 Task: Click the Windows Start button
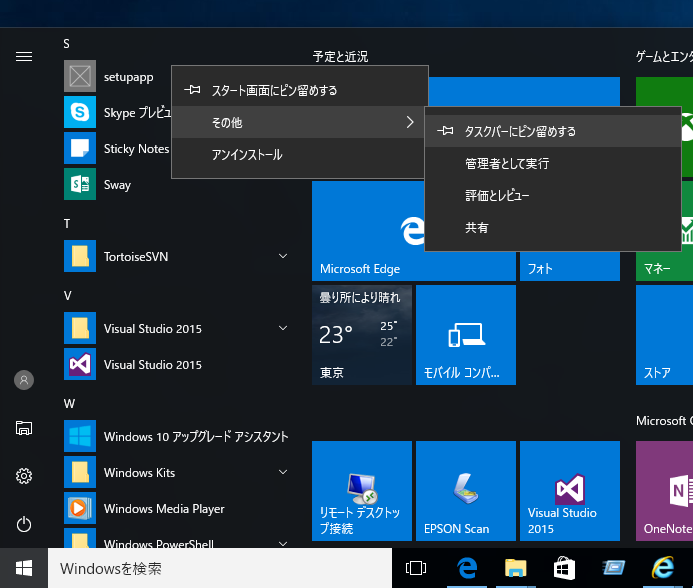24,568
